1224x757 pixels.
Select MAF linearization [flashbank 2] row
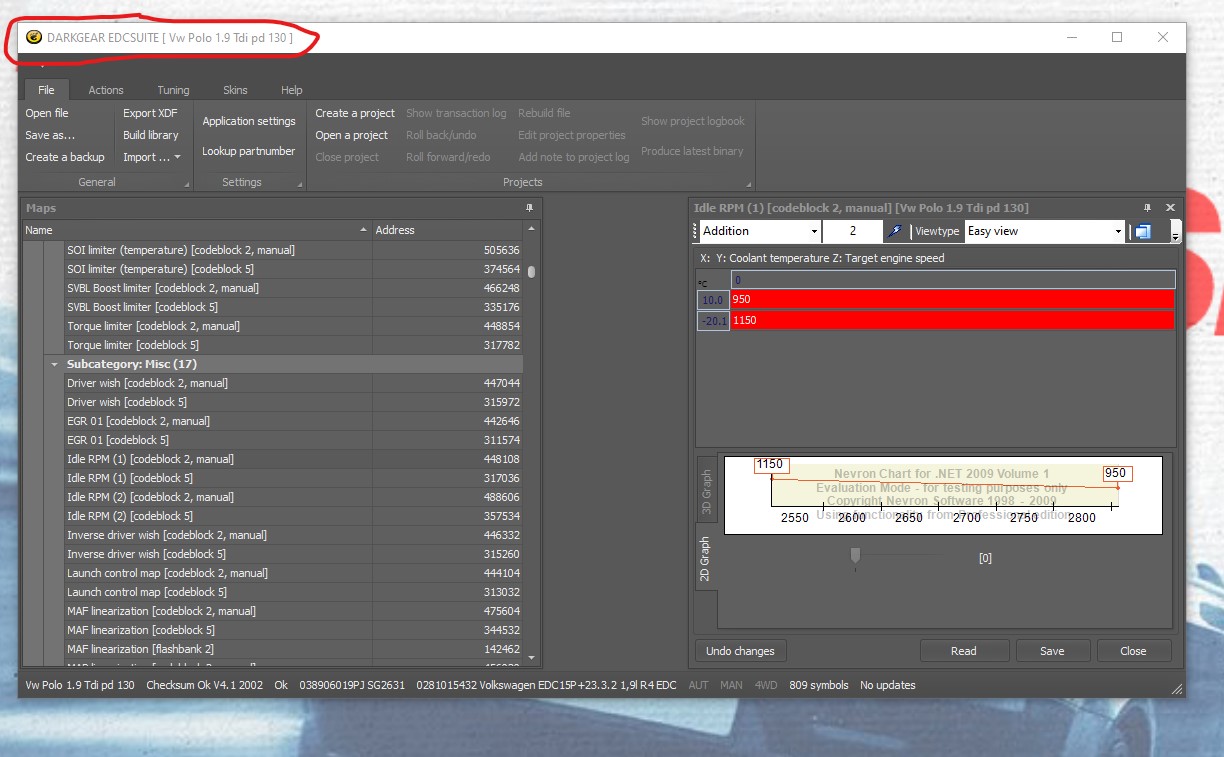293,649
